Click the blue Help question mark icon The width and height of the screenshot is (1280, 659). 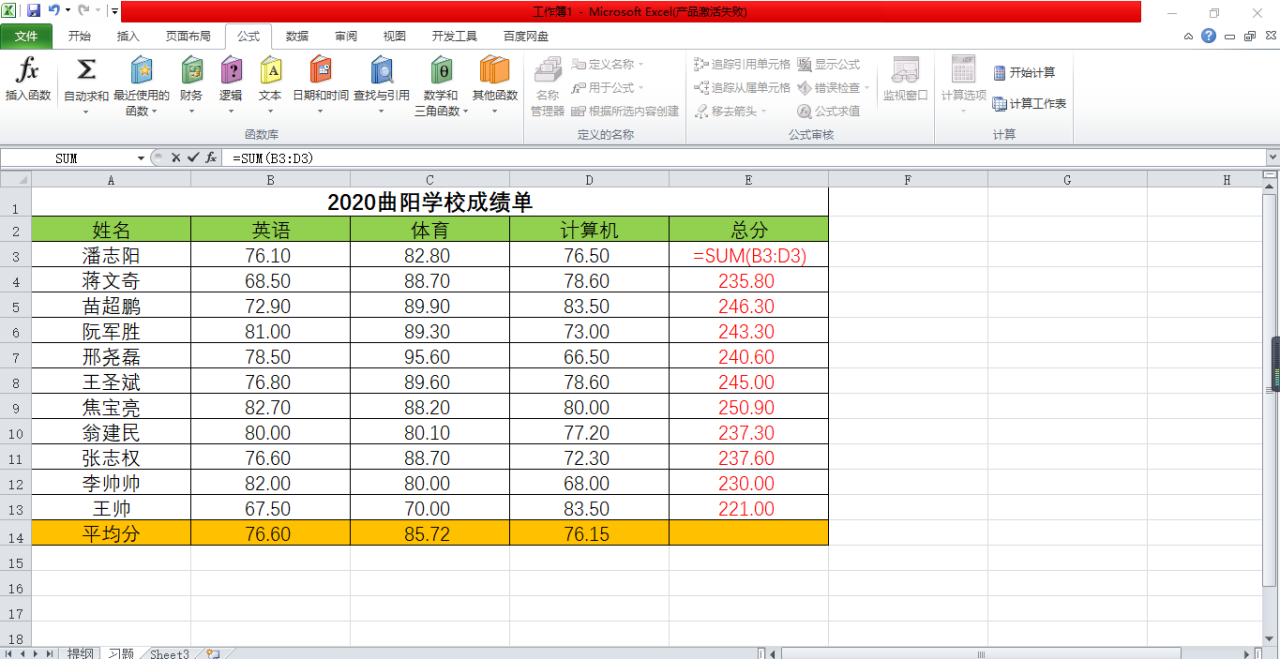pos(1209,36)
